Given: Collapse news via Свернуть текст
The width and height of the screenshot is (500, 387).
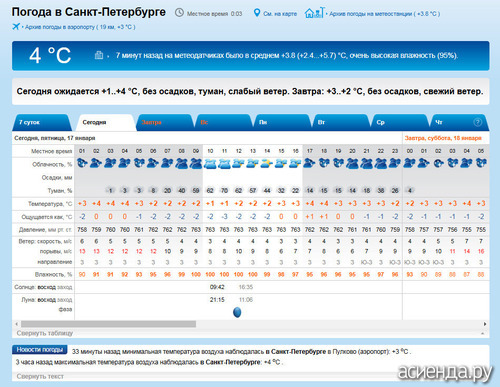Looking at the screenshot, I should click(40, 376).
